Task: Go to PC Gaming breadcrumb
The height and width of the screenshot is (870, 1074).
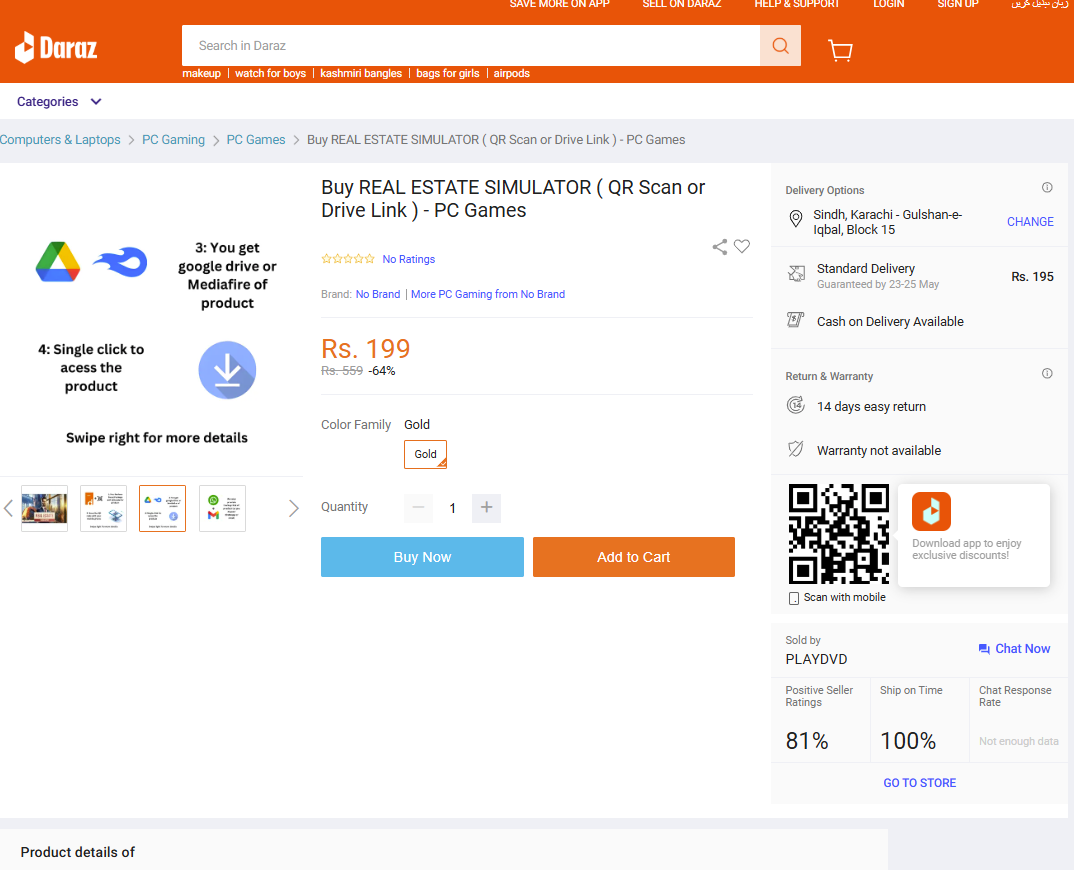Action: [173, 140]
